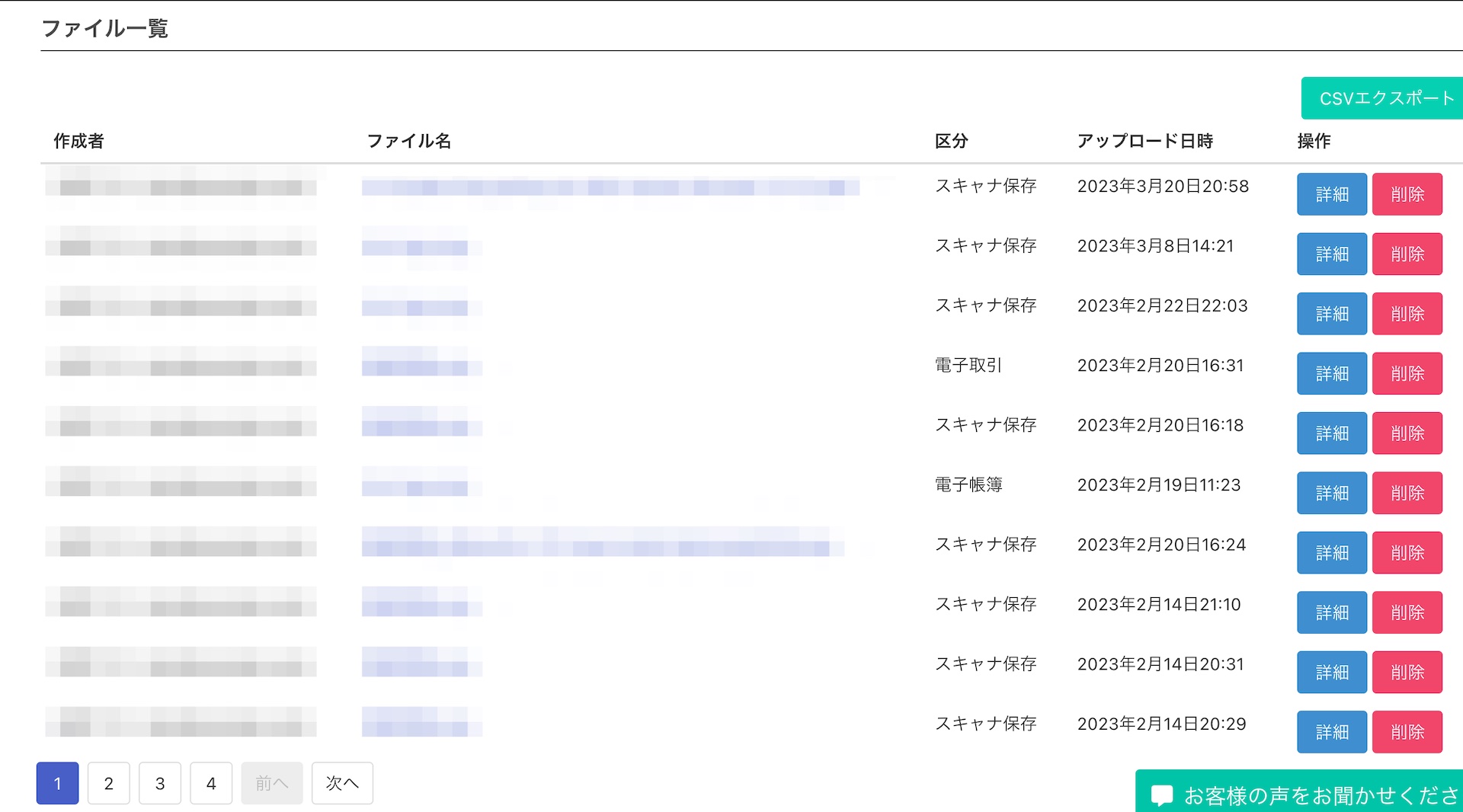Click the date 2023年3月20日20:58
Viewport: 1463px width, 812px height.
[x=1163, y=187]
